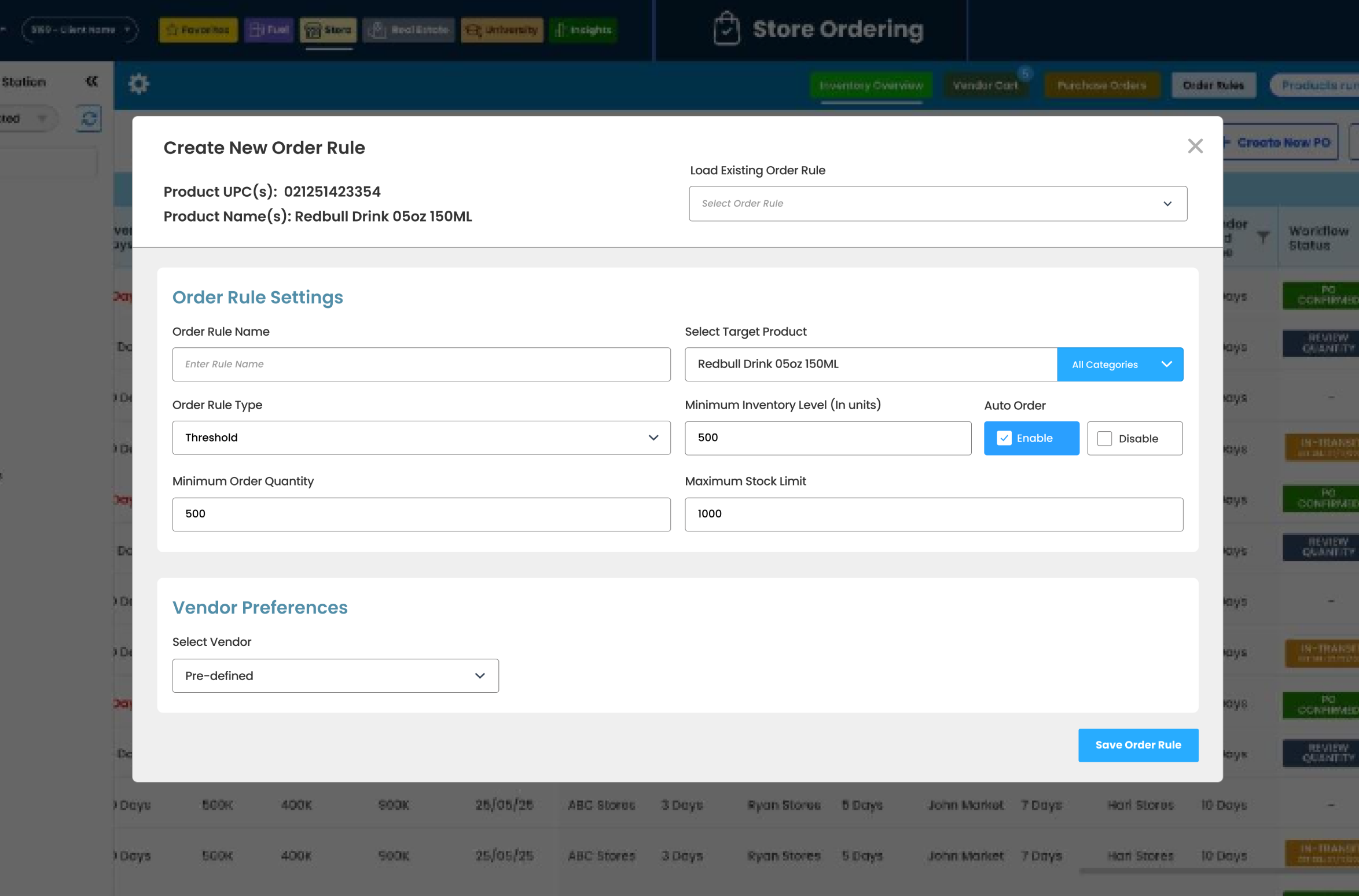1359x896 pixels.
Task: Click the dropdown arrow in the sidebar selector
Action: pyautogui.click(x=42, y=119)
